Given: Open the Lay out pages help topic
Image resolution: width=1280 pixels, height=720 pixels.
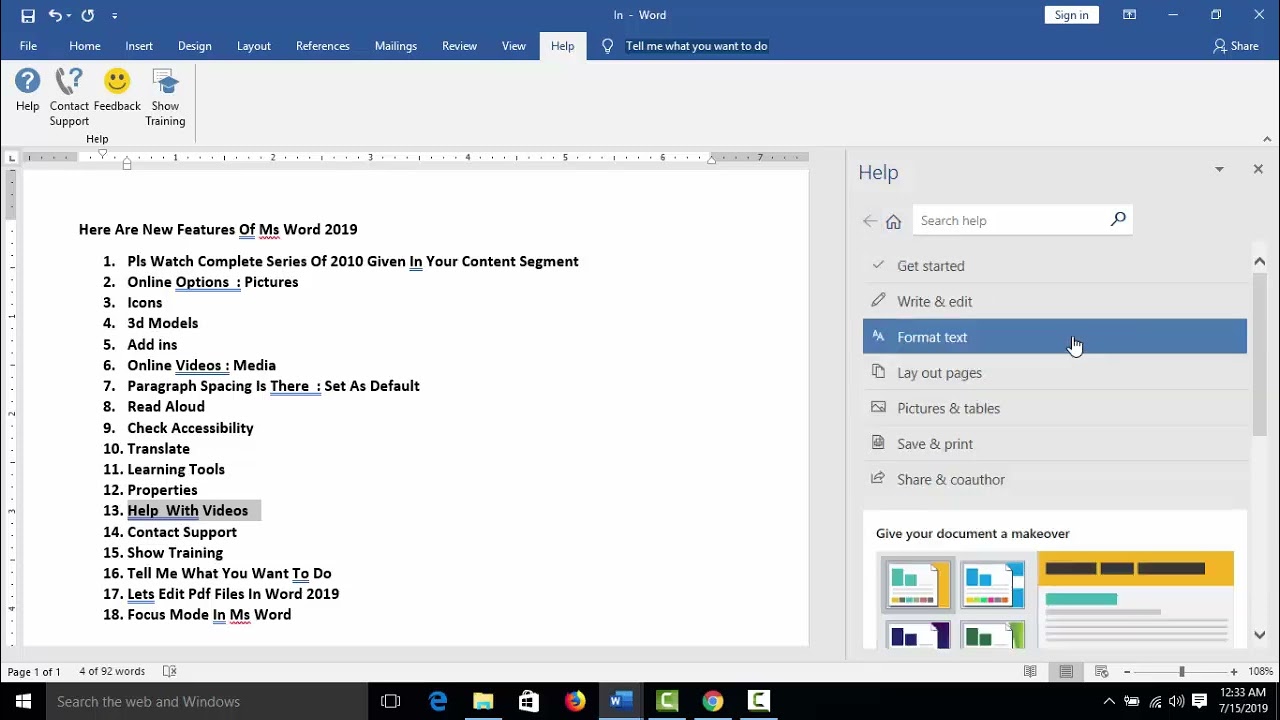Looking at the screenshot, I should [x=1055, y=373].
